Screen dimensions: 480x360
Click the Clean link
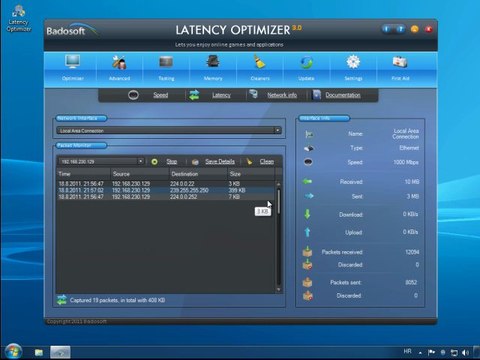coord(267,162)
